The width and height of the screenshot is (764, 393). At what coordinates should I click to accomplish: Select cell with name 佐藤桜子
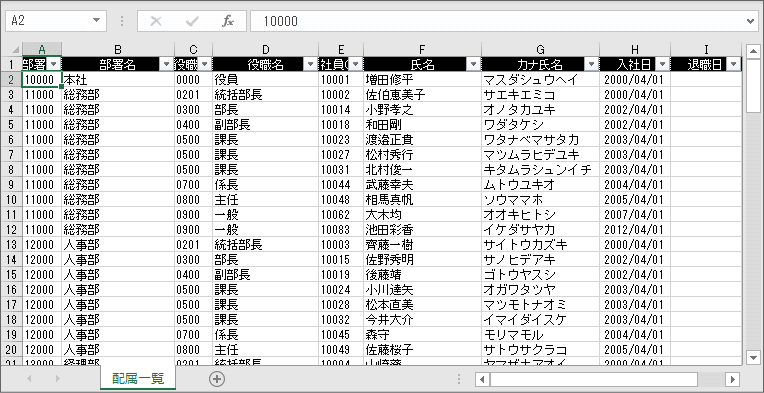point(422,350)
